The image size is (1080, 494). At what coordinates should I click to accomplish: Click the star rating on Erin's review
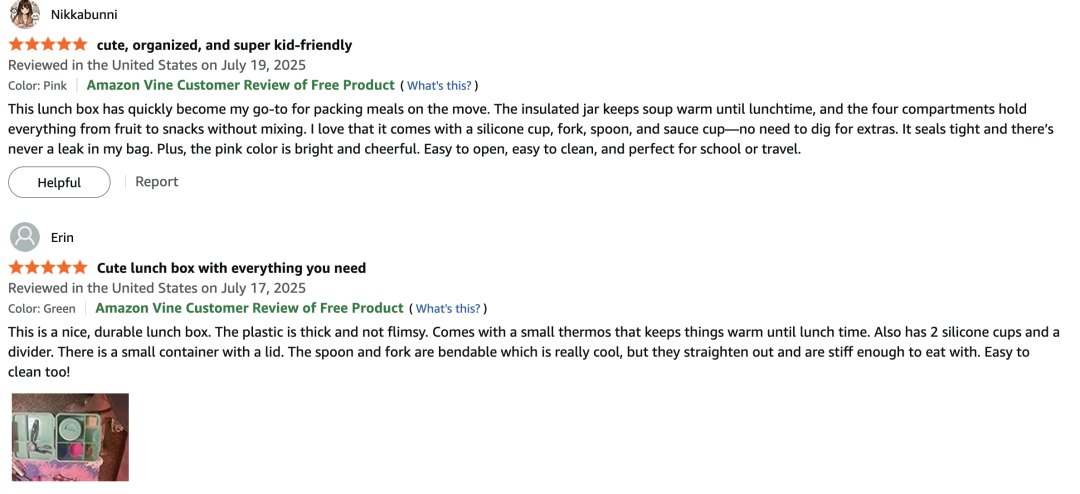[48, 268]
